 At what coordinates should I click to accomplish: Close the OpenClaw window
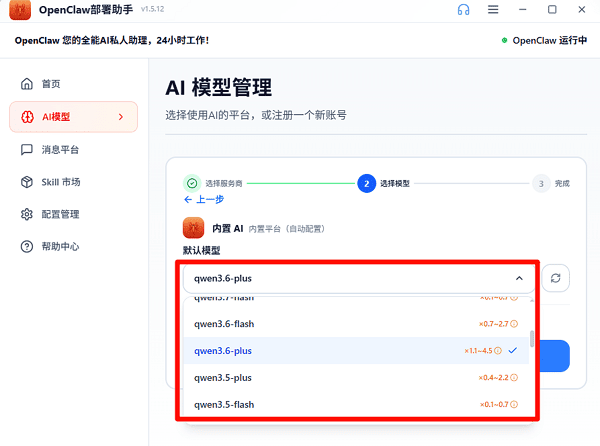click(x=582, y=10)
